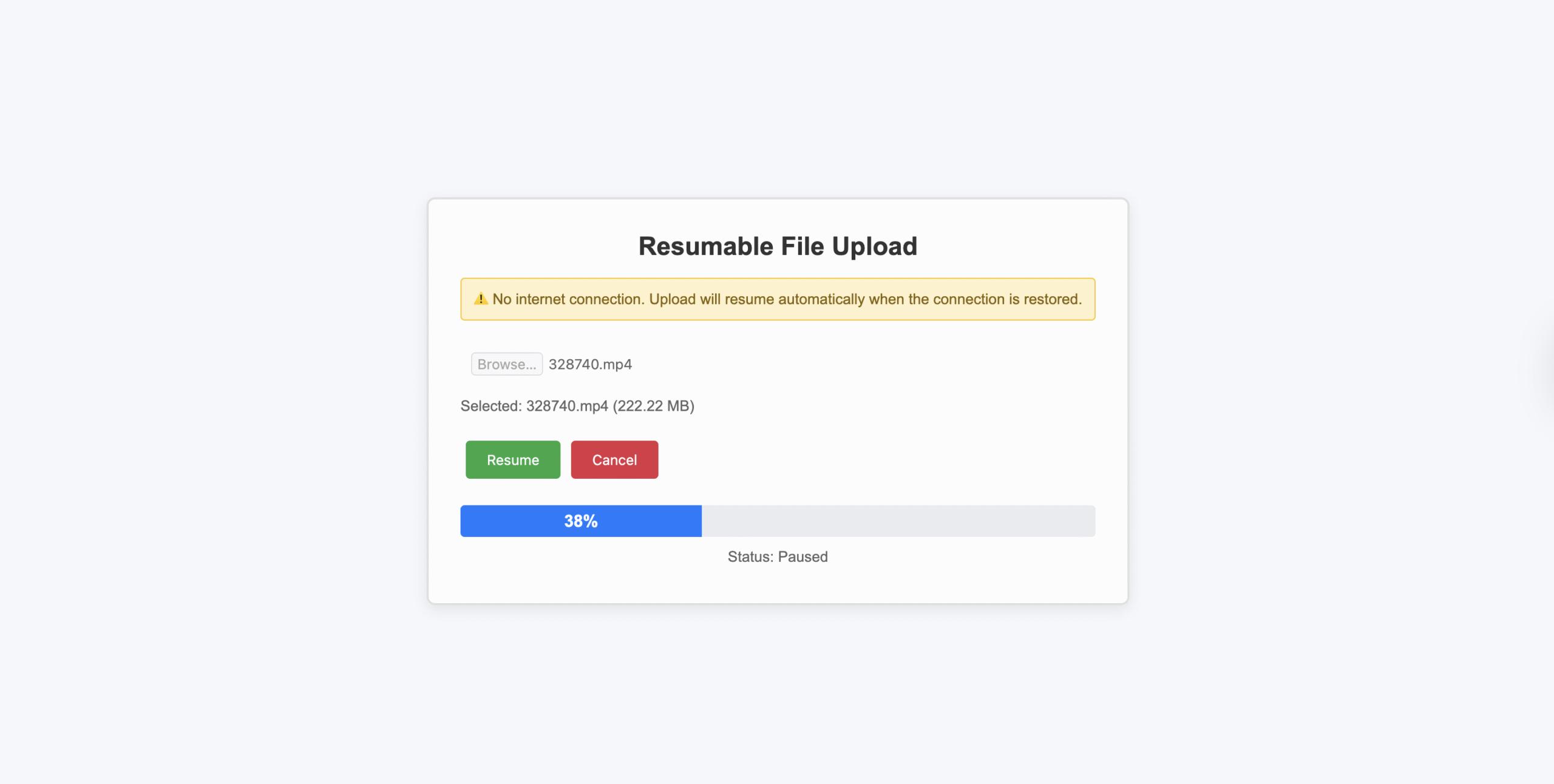
Task: Click inside the upload dialog card
Action: 777,583
